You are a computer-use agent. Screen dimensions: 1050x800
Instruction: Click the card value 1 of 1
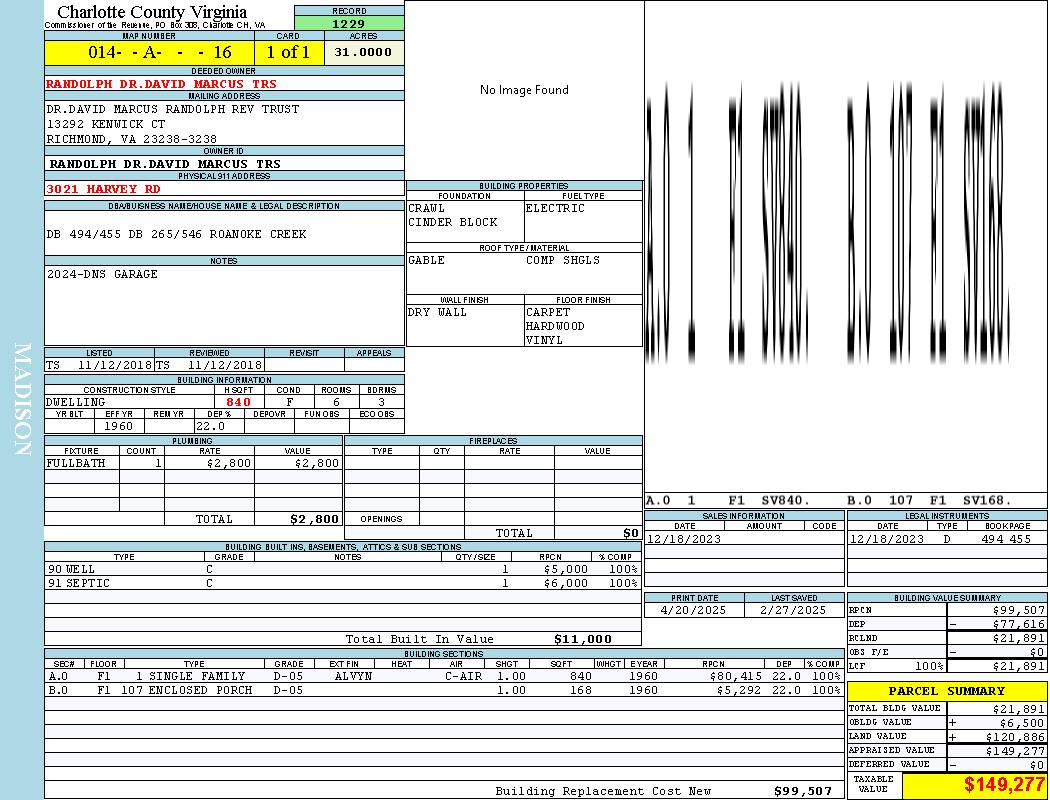coord(288,52)
